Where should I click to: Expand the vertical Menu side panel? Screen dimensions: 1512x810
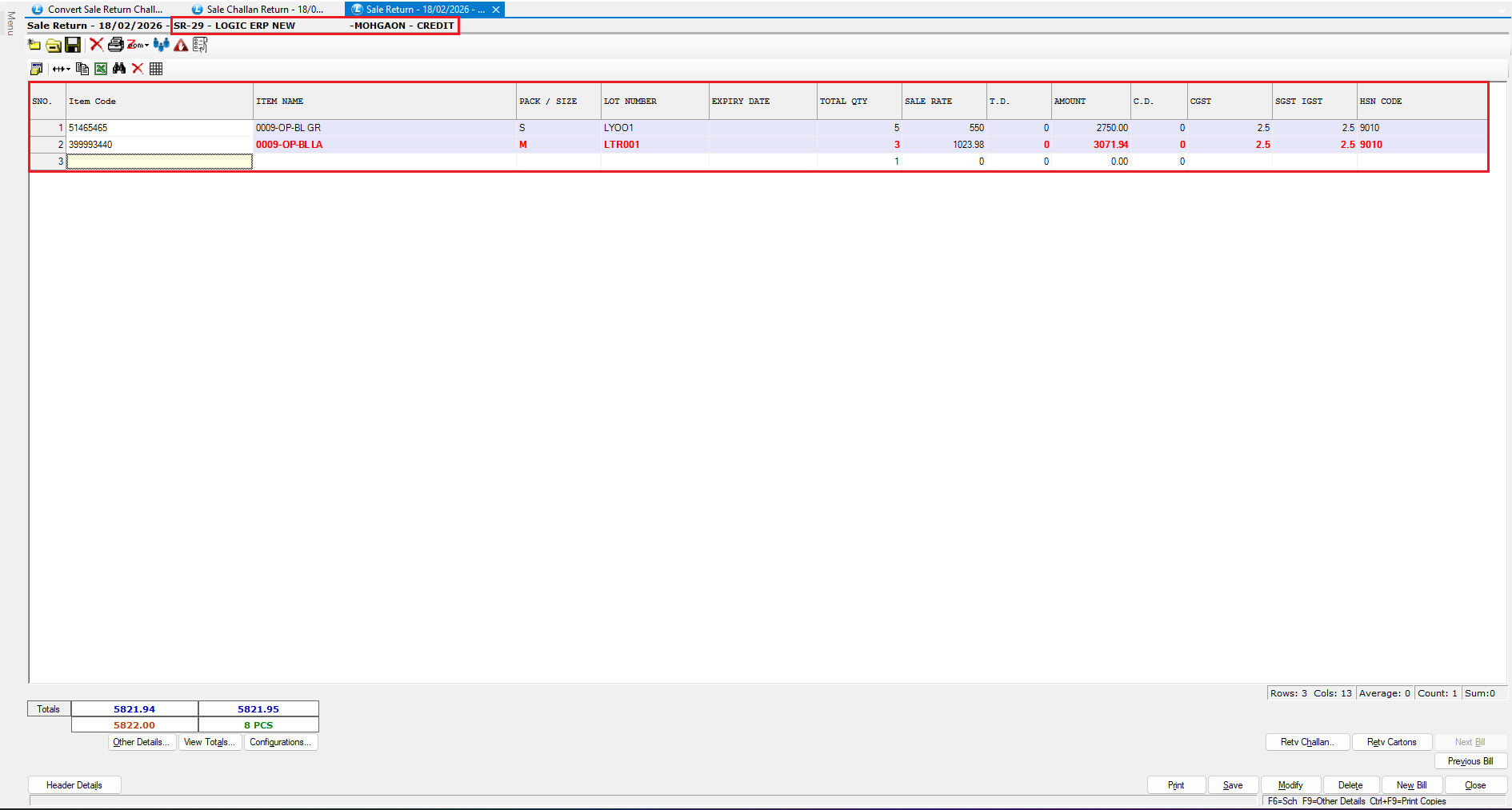tap(10, 24)
